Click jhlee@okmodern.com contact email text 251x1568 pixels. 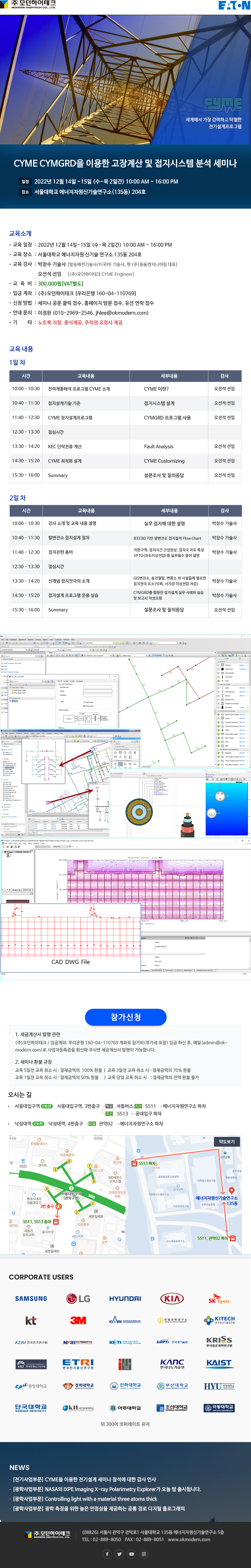pyautogui.click(x=122, y=313)
